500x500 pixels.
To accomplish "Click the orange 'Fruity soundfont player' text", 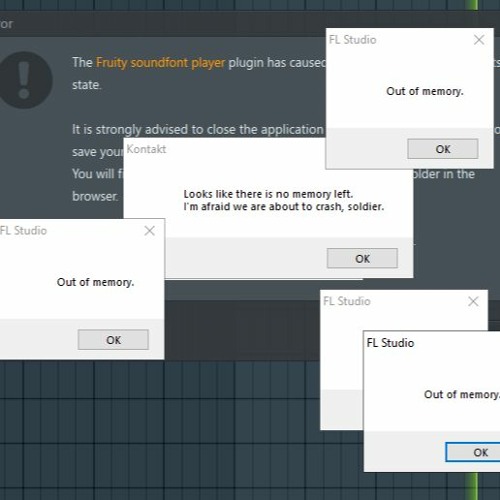I will [x=160, y=63].
